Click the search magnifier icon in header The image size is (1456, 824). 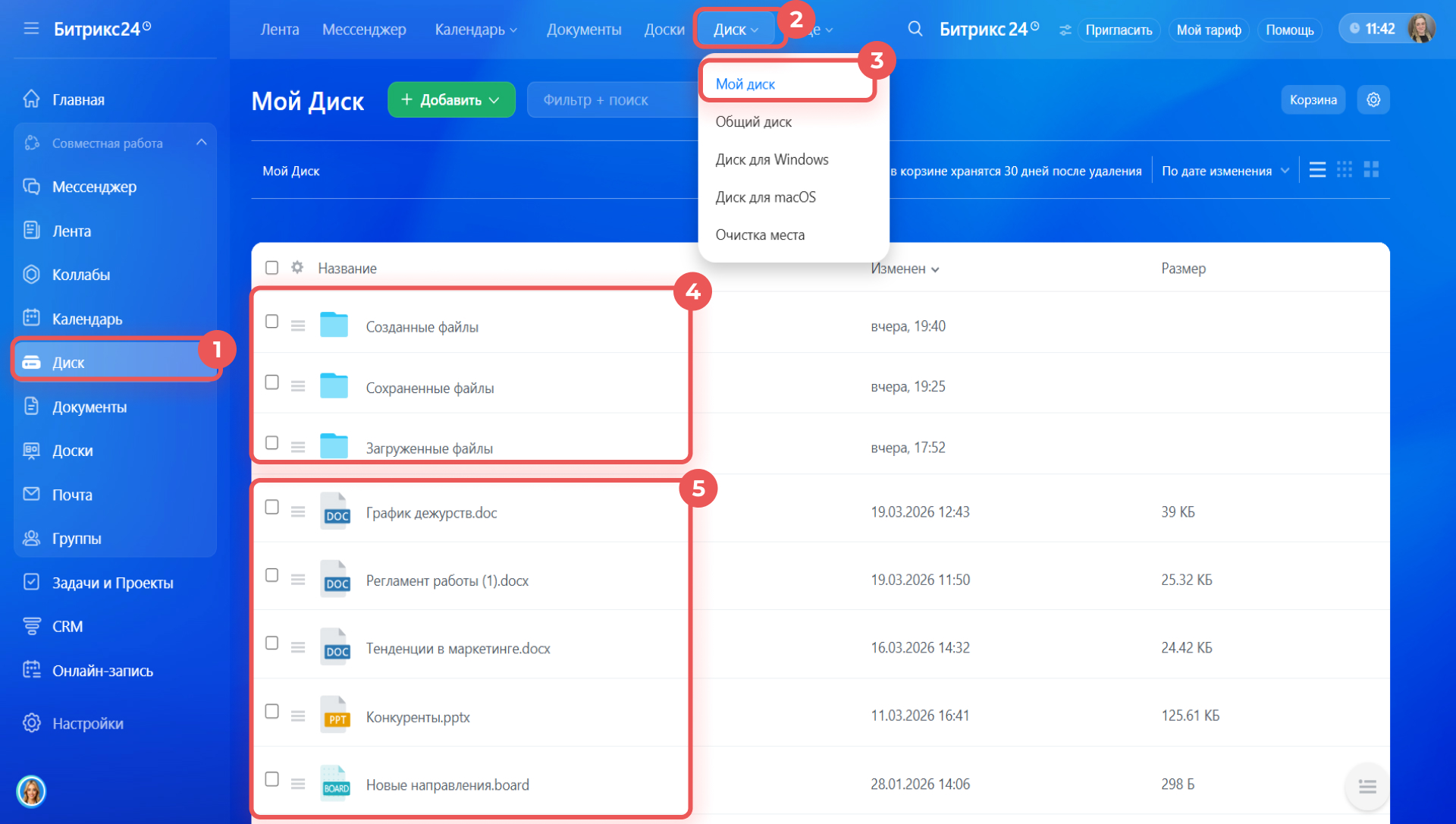pos(915,29)
